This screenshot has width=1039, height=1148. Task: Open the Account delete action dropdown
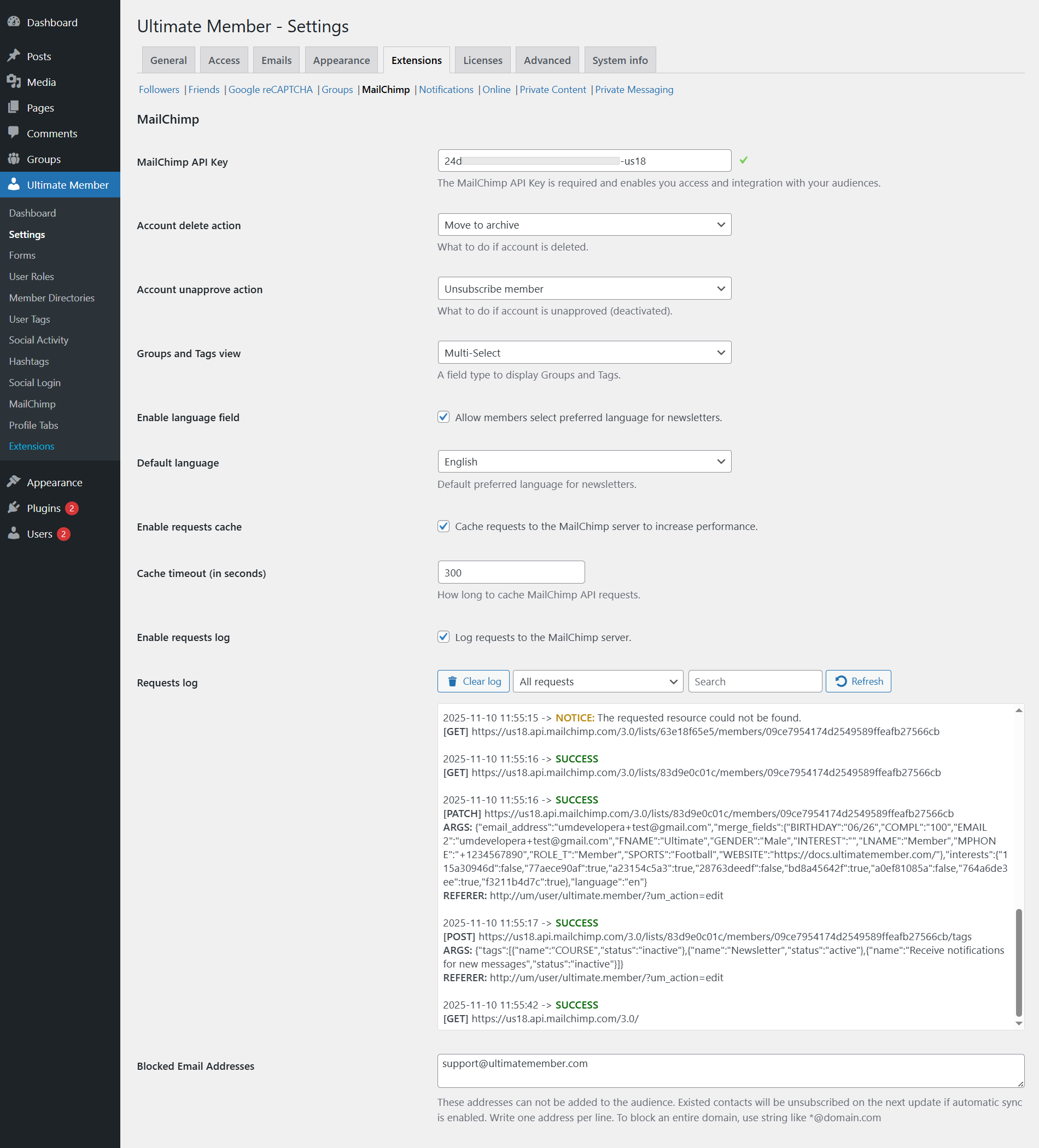[x=584, y=225]
